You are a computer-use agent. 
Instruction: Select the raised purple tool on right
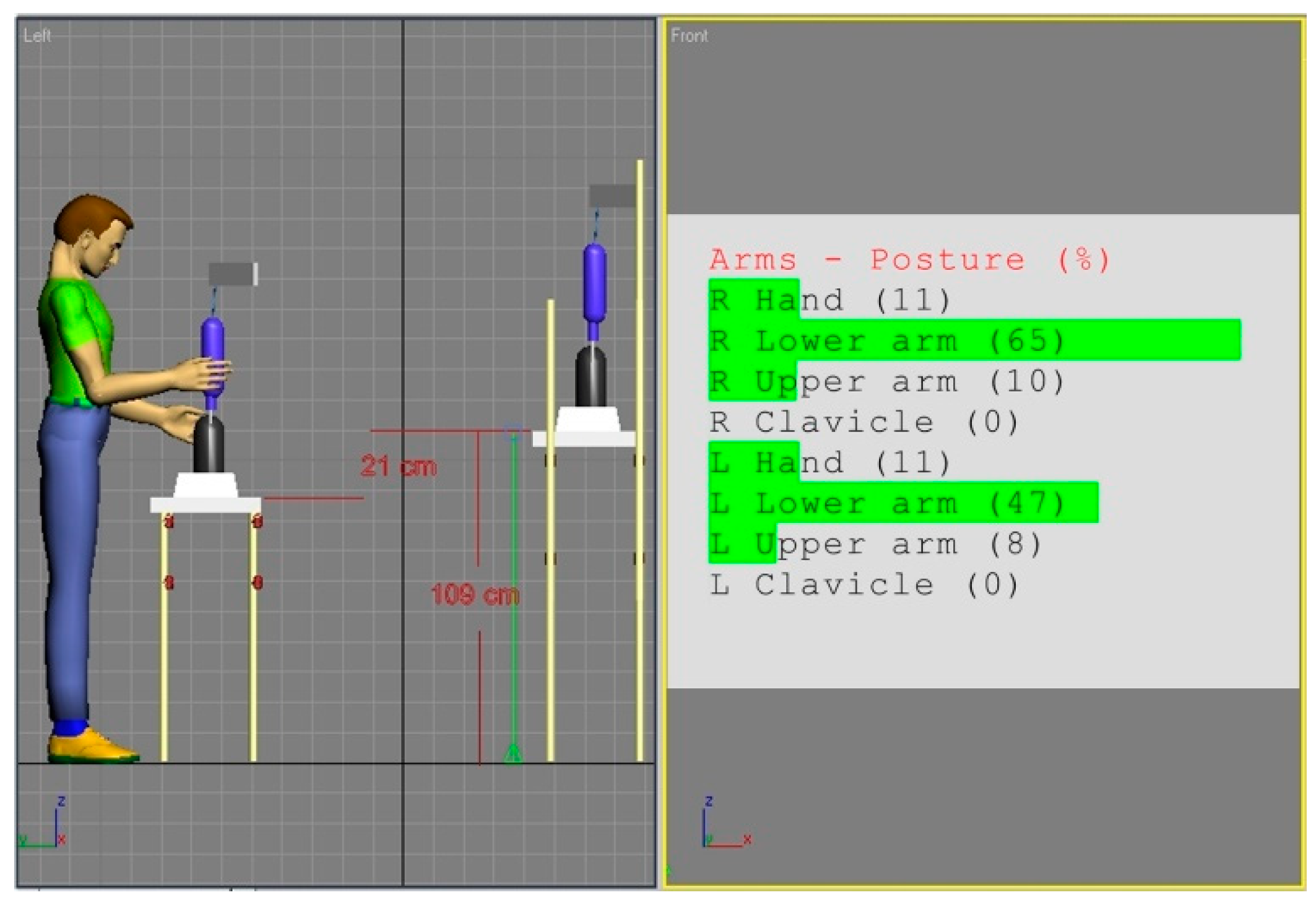pyautogui.click(x=594, y=282)
